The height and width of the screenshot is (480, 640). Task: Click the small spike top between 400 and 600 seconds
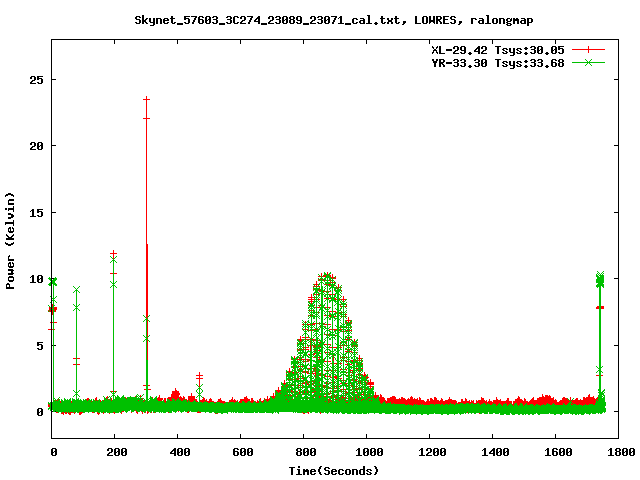point(199,376)
